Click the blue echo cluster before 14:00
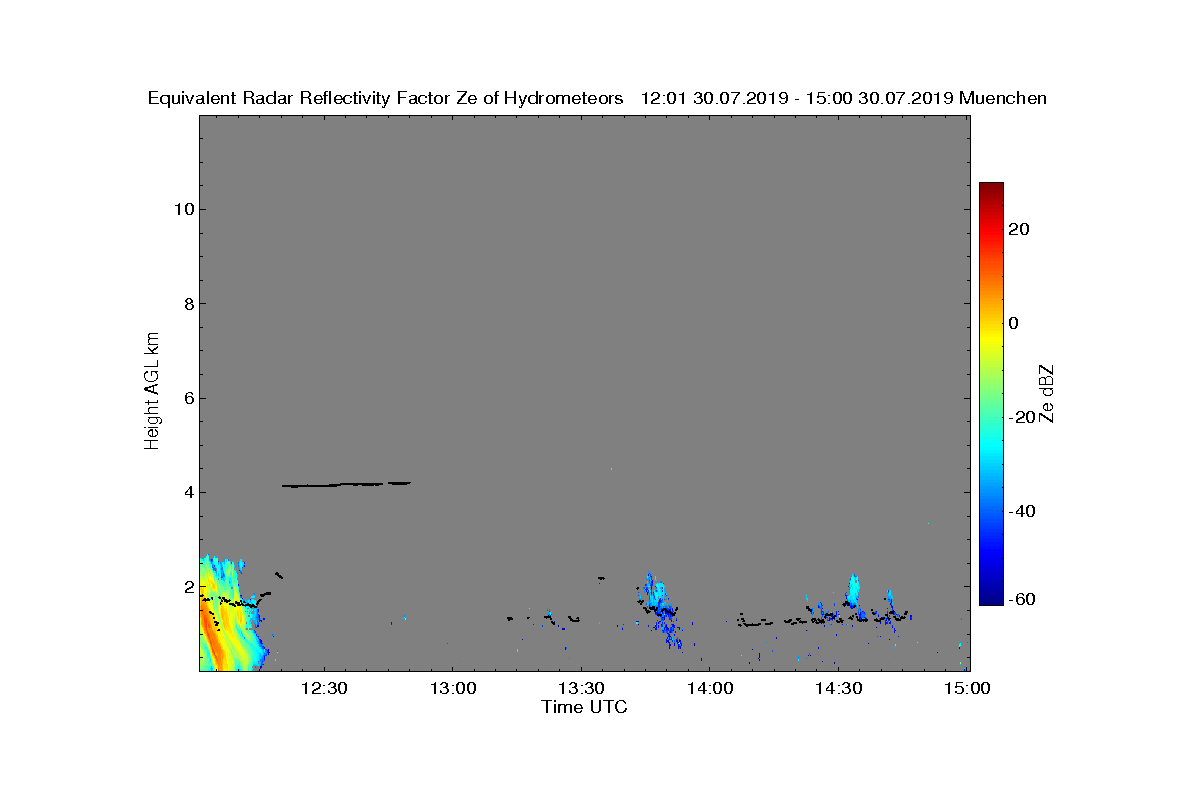Viewport: 1200px width, 800px height. tap(660, 610)
